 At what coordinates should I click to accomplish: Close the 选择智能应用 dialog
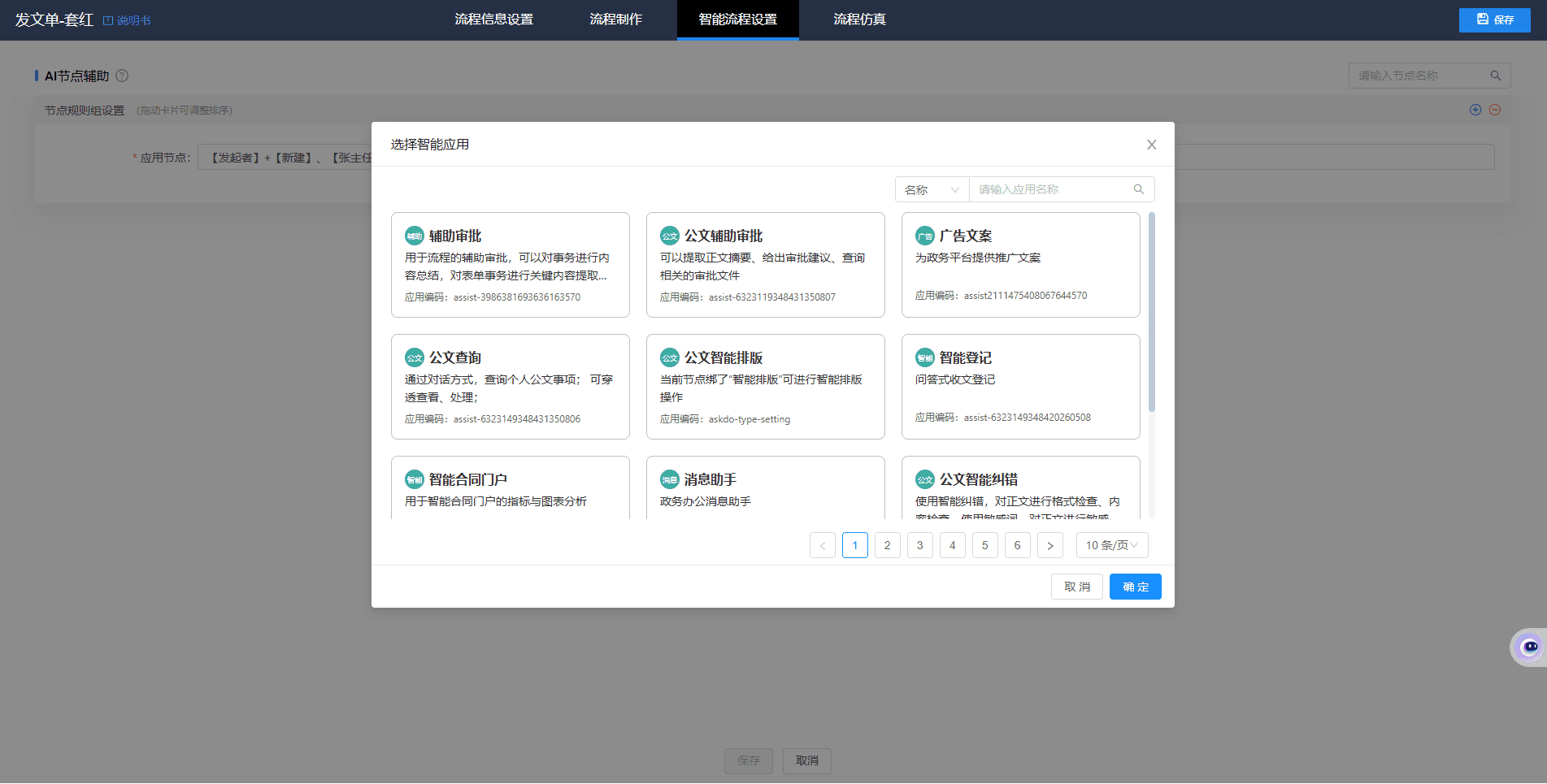tap(1151, 145)
